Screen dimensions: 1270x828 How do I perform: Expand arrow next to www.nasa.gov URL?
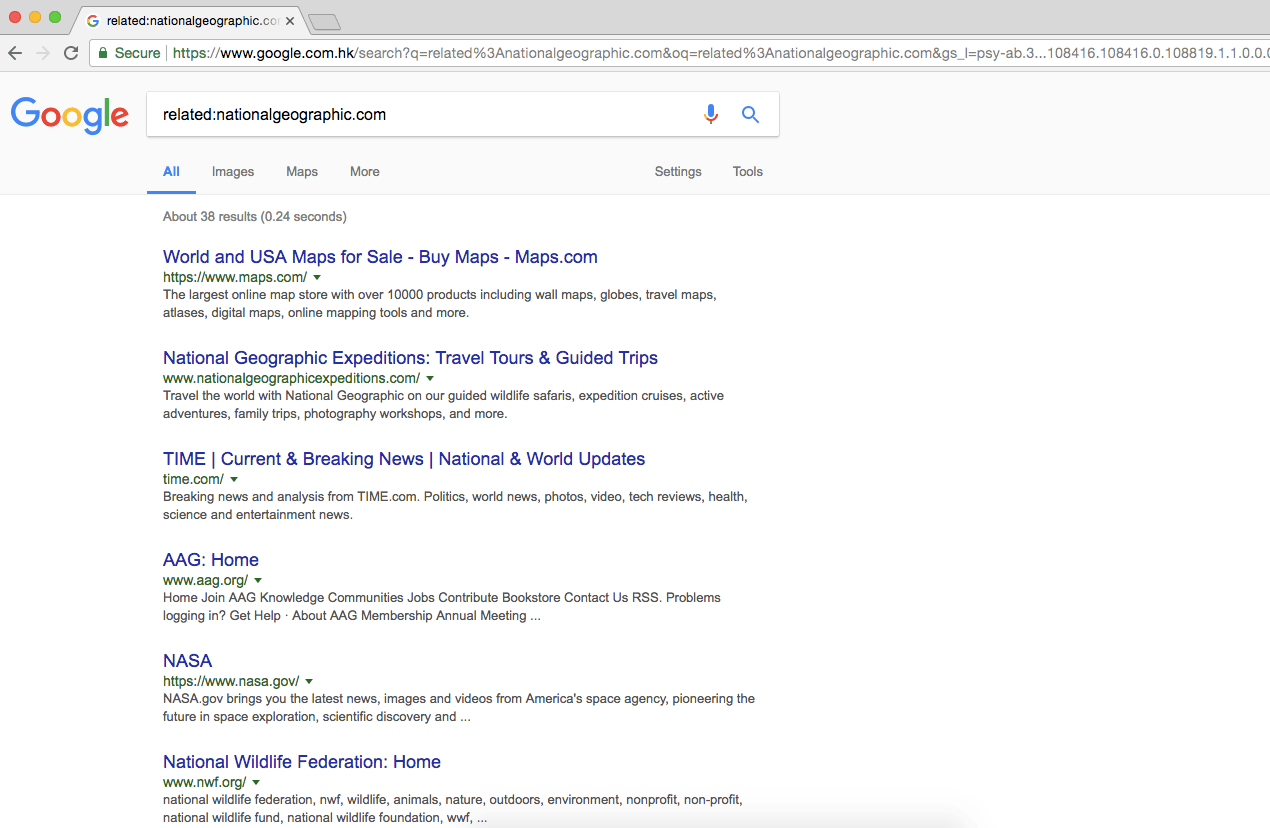point(309,681)
